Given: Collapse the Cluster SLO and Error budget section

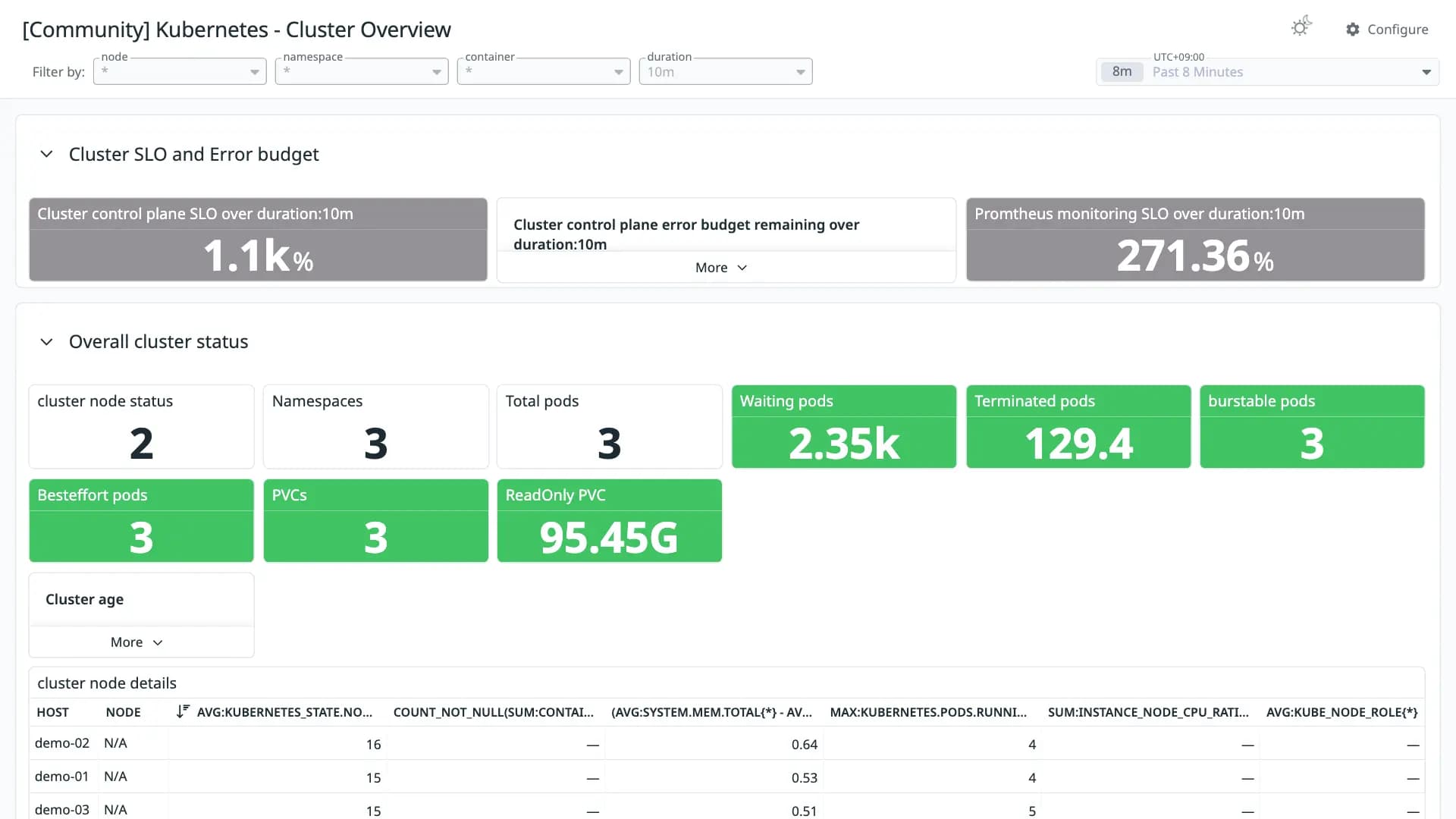Looking at the screenshot, I should (x=46, y=154).
